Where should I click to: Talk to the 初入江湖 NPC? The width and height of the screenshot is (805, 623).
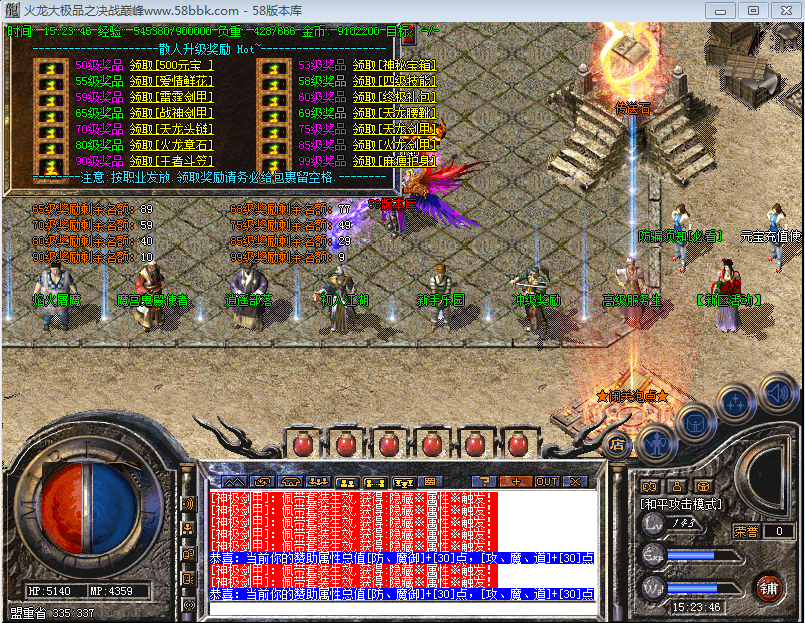click(343, 299)
